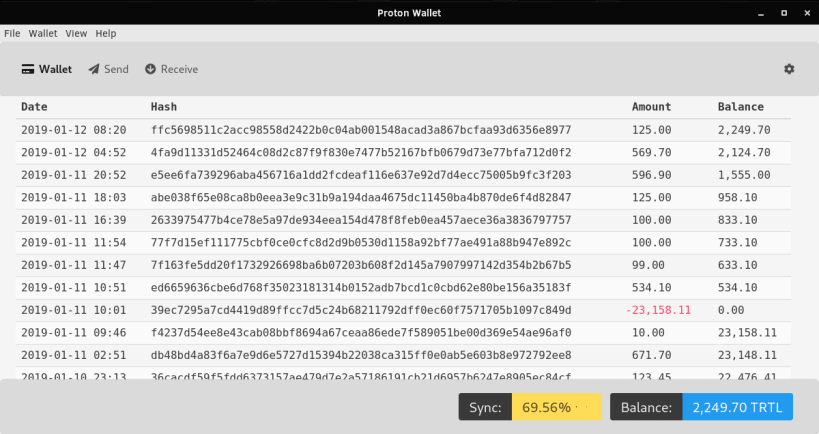Screen dimensions: 819x434
Task: Click the date 2019-01-11 20:52
Action: click(74, 175)
